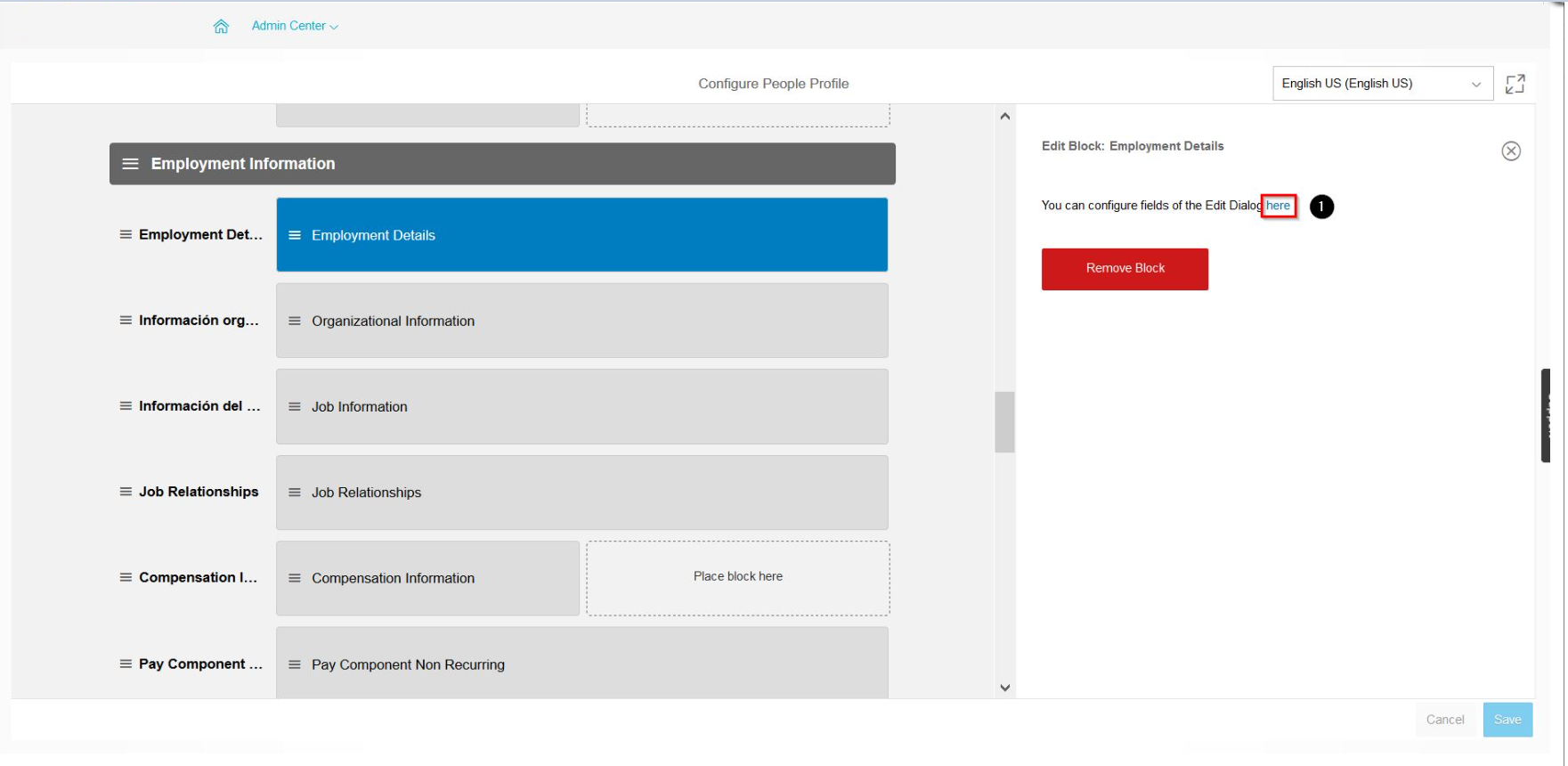The height and width of the screenshot is (766, 1568).
Task: Click the 'here' link for Edit Dialog
Action: point(1278,206)
